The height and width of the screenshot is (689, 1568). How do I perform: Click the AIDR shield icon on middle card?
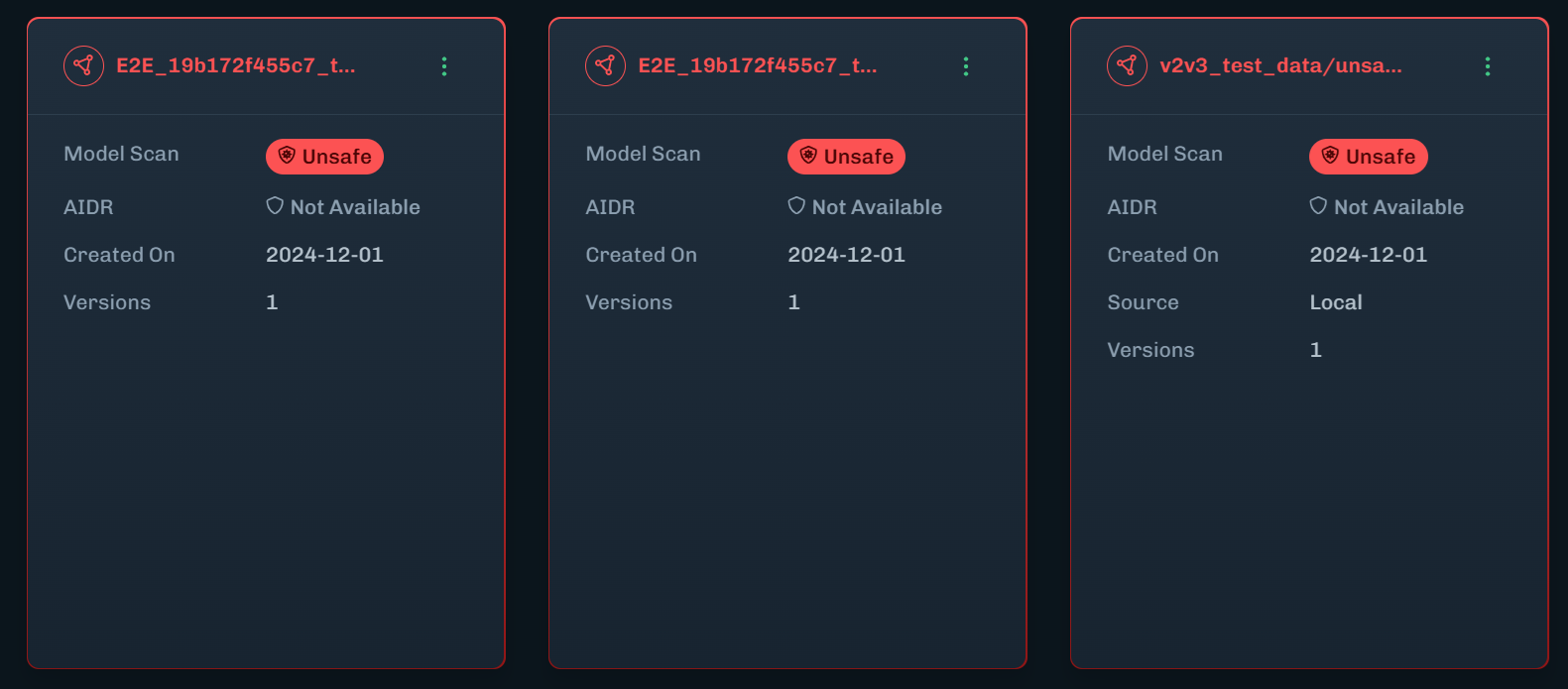tap(796, 206)
